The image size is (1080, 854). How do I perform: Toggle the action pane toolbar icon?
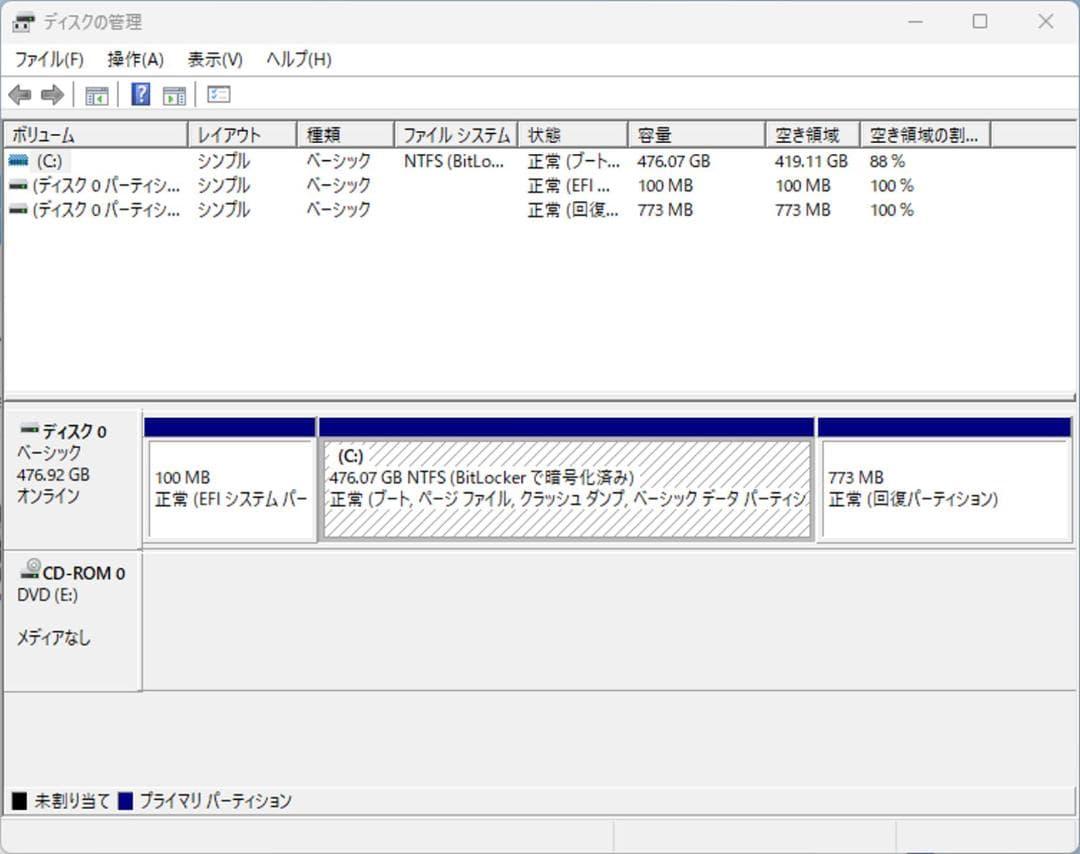tap(174, 94)
